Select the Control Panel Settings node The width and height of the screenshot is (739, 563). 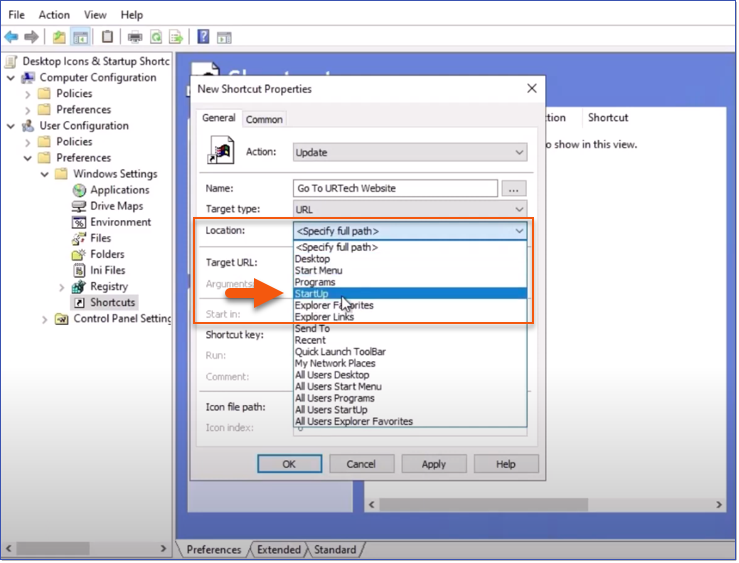pos(114,319)
